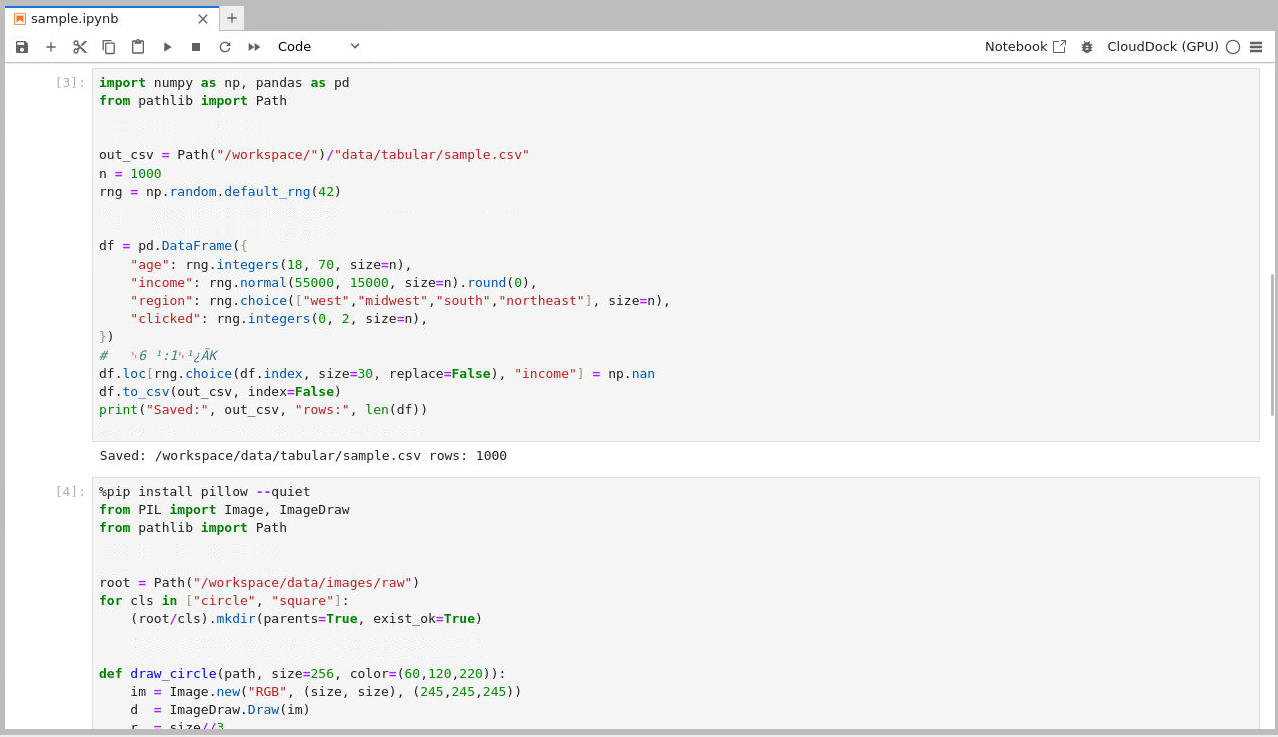Select the sample.ipynb tab

click(74, 19)
